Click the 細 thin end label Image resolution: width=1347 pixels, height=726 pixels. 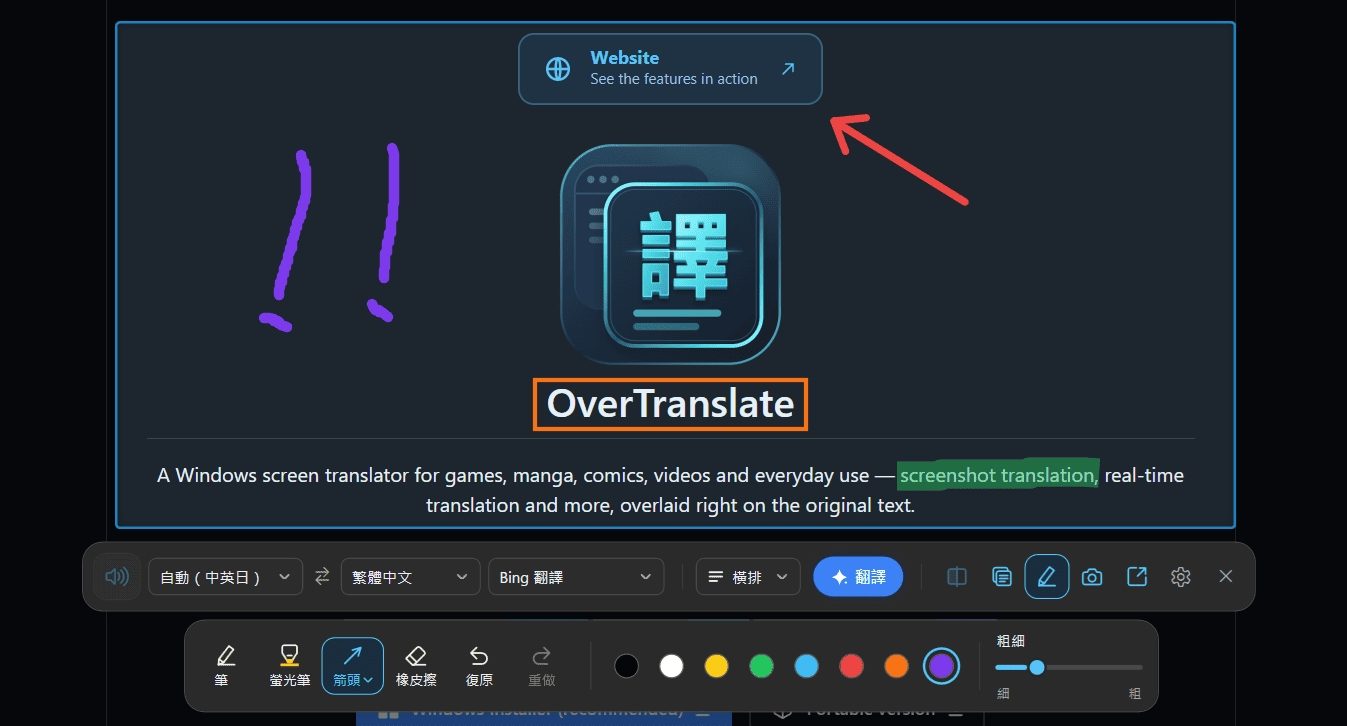pyautogui.click(x=1003, y=692)
